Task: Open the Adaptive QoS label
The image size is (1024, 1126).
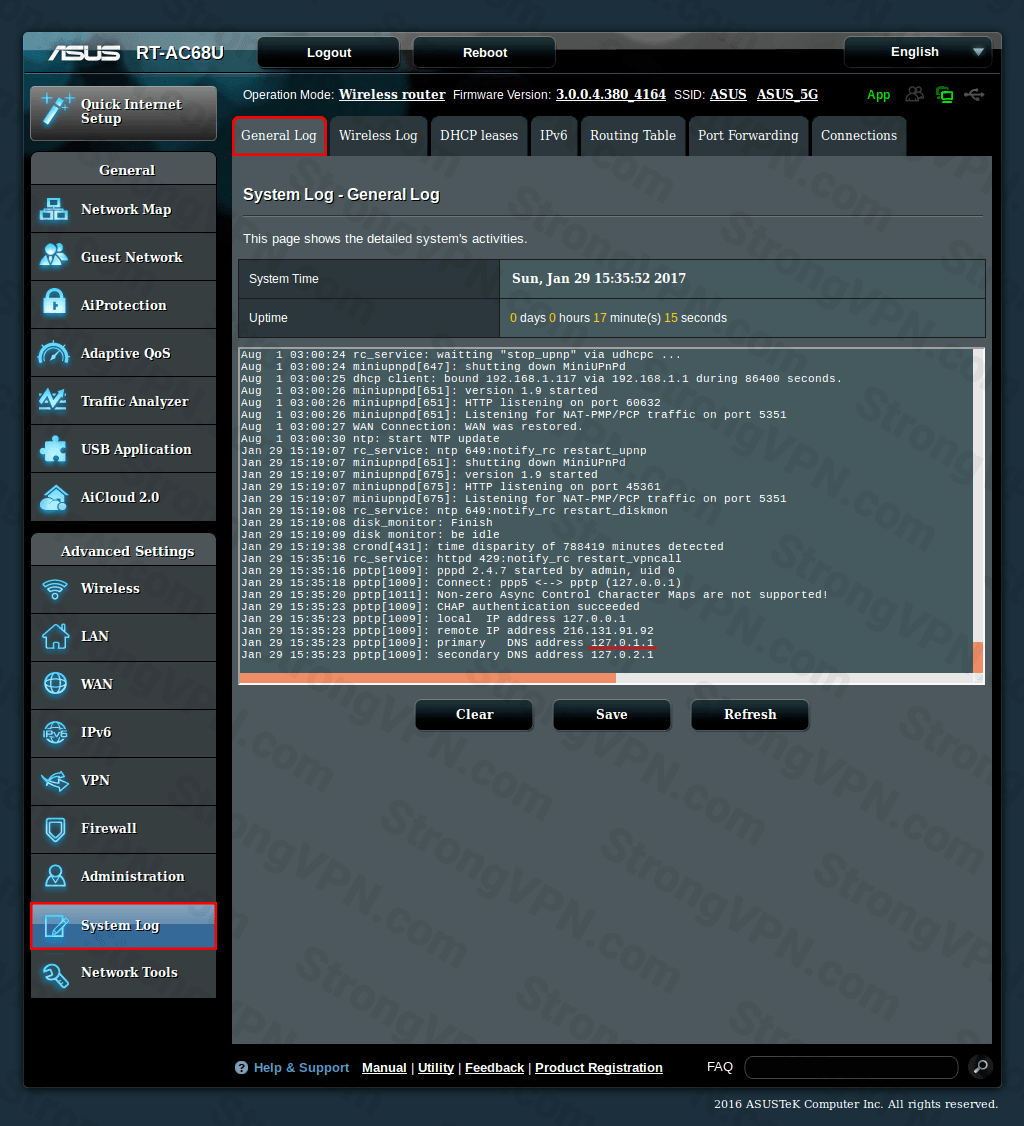Action: 126,353
